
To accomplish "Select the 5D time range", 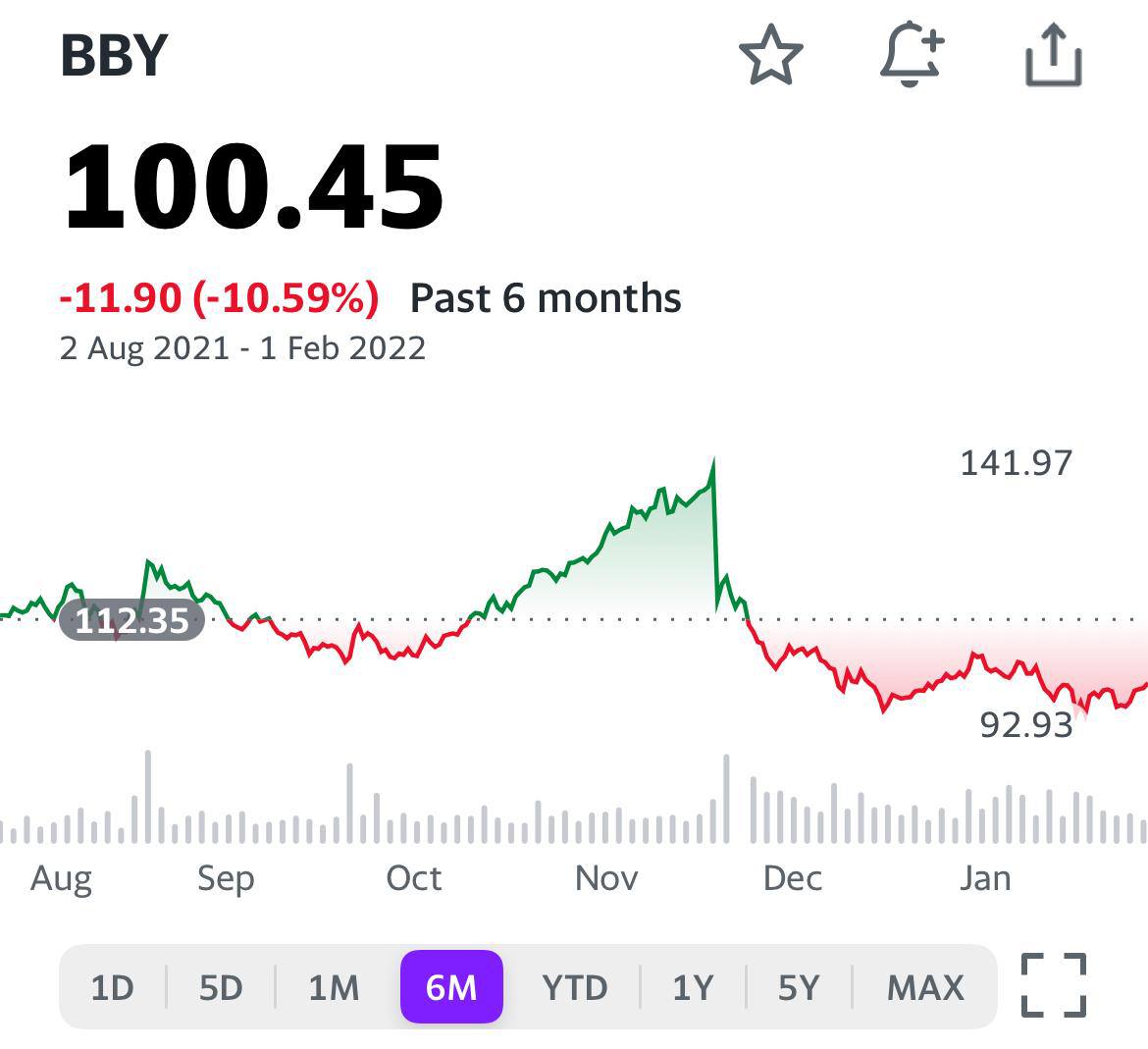I will click(x=221, y=987).
